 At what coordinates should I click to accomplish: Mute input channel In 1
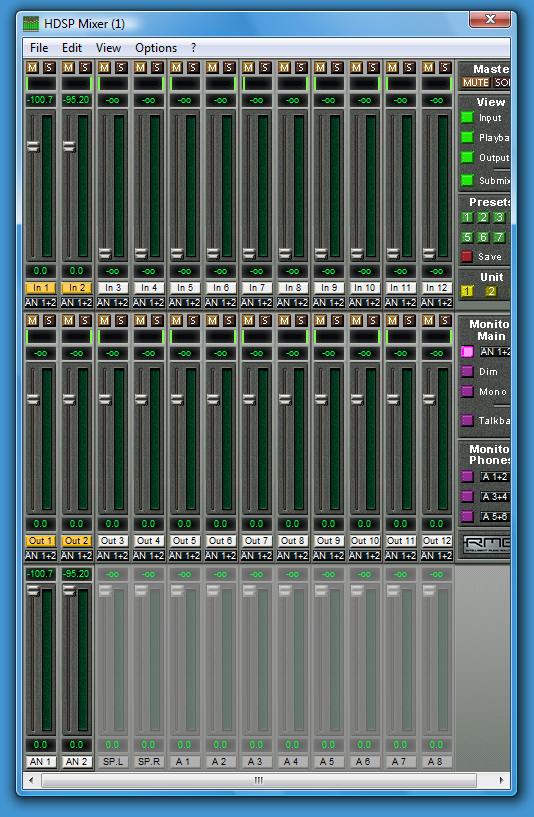(32, 67)
